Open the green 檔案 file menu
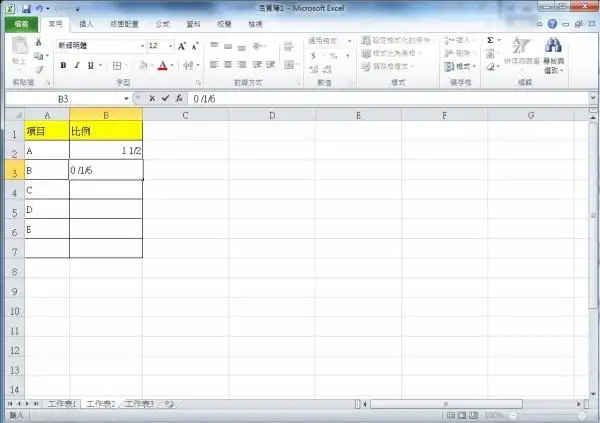This screenshot has height=423, width=600. pos(19,22)
